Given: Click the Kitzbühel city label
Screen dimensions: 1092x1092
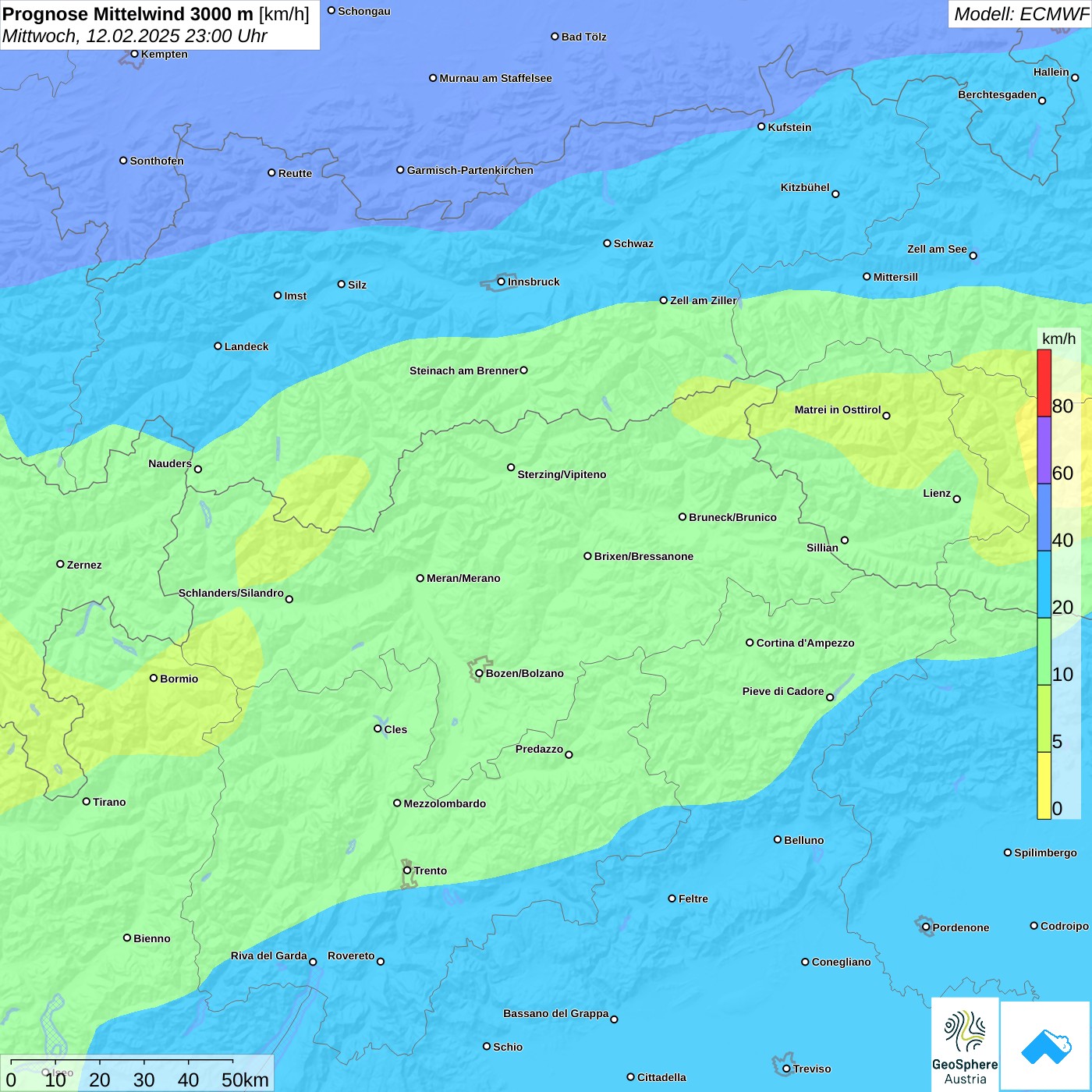Looking at the screenshot, I should click(805, 187).
